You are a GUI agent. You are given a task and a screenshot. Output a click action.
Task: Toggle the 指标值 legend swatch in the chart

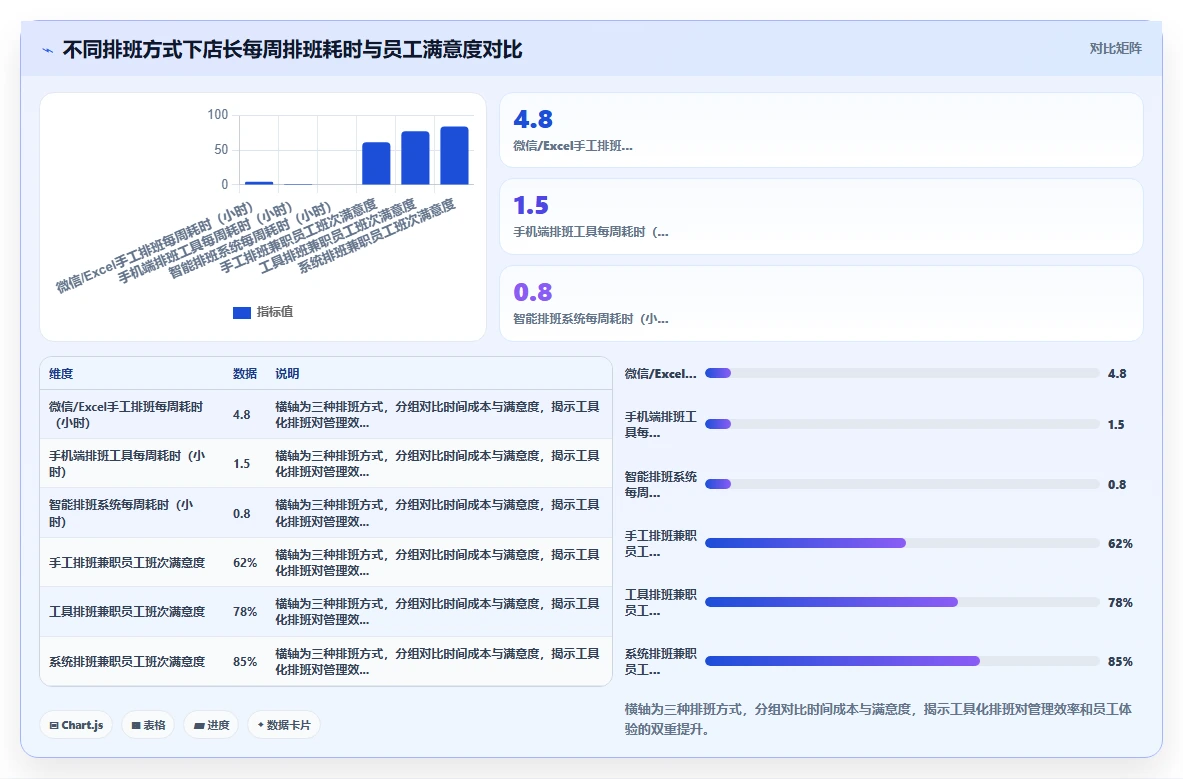(x=241, y=312)
